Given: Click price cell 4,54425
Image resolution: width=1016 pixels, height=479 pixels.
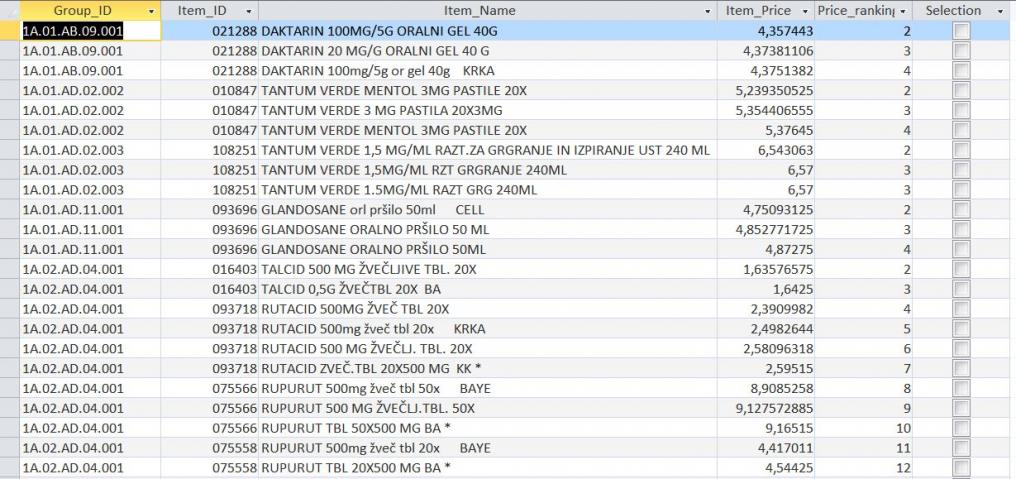Looking at the screenshot, I should click(x=765, y=467).
